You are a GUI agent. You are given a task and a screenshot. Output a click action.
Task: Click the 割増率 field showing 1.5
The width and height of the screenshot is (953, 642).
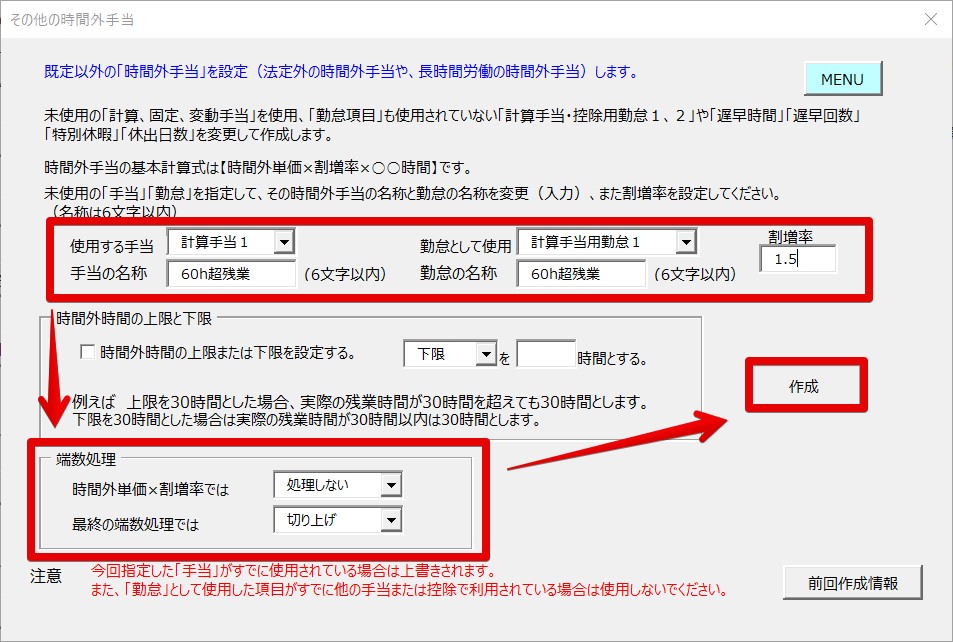pos(797,260)
